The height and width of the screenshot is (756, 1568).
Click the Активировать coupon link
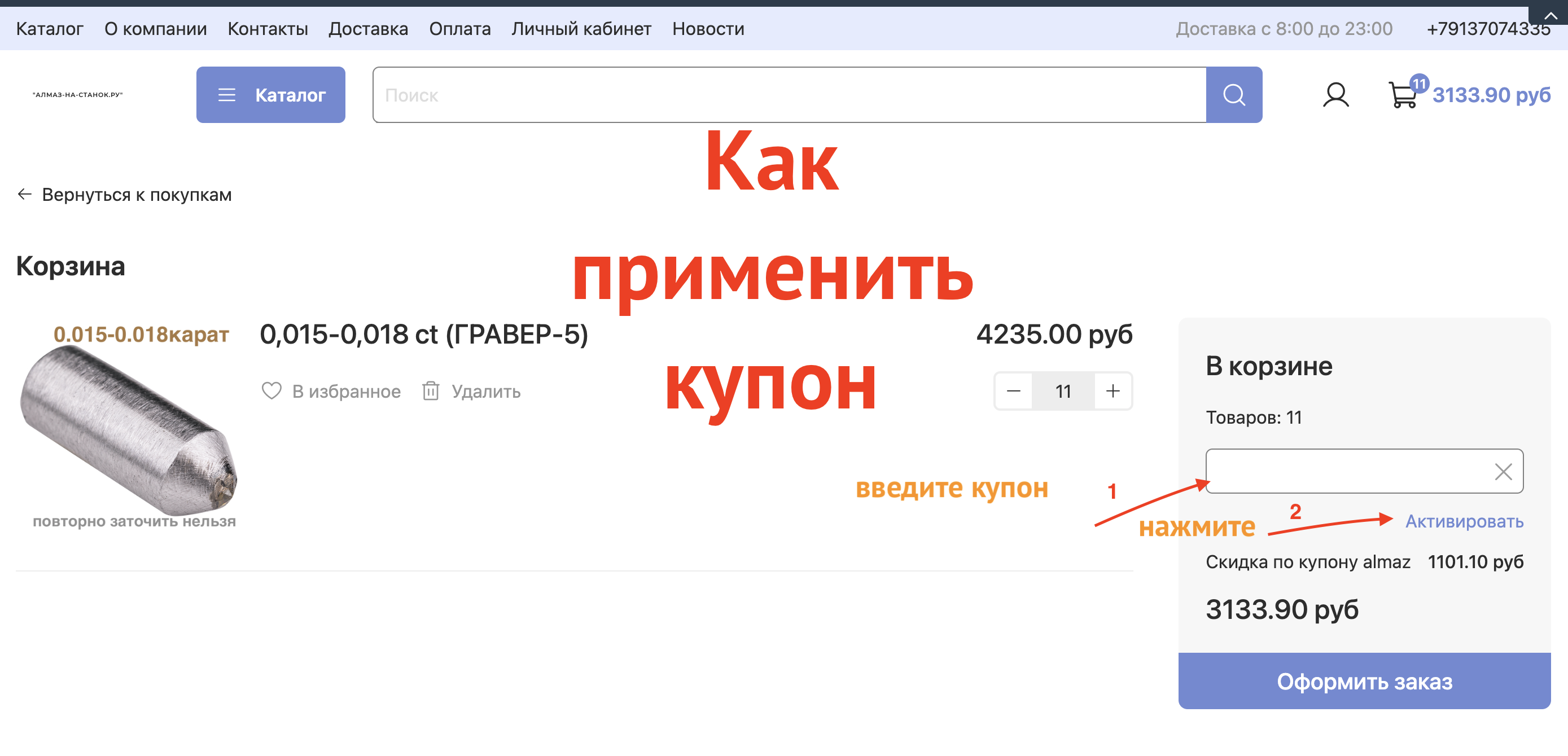click(1464, 521)
